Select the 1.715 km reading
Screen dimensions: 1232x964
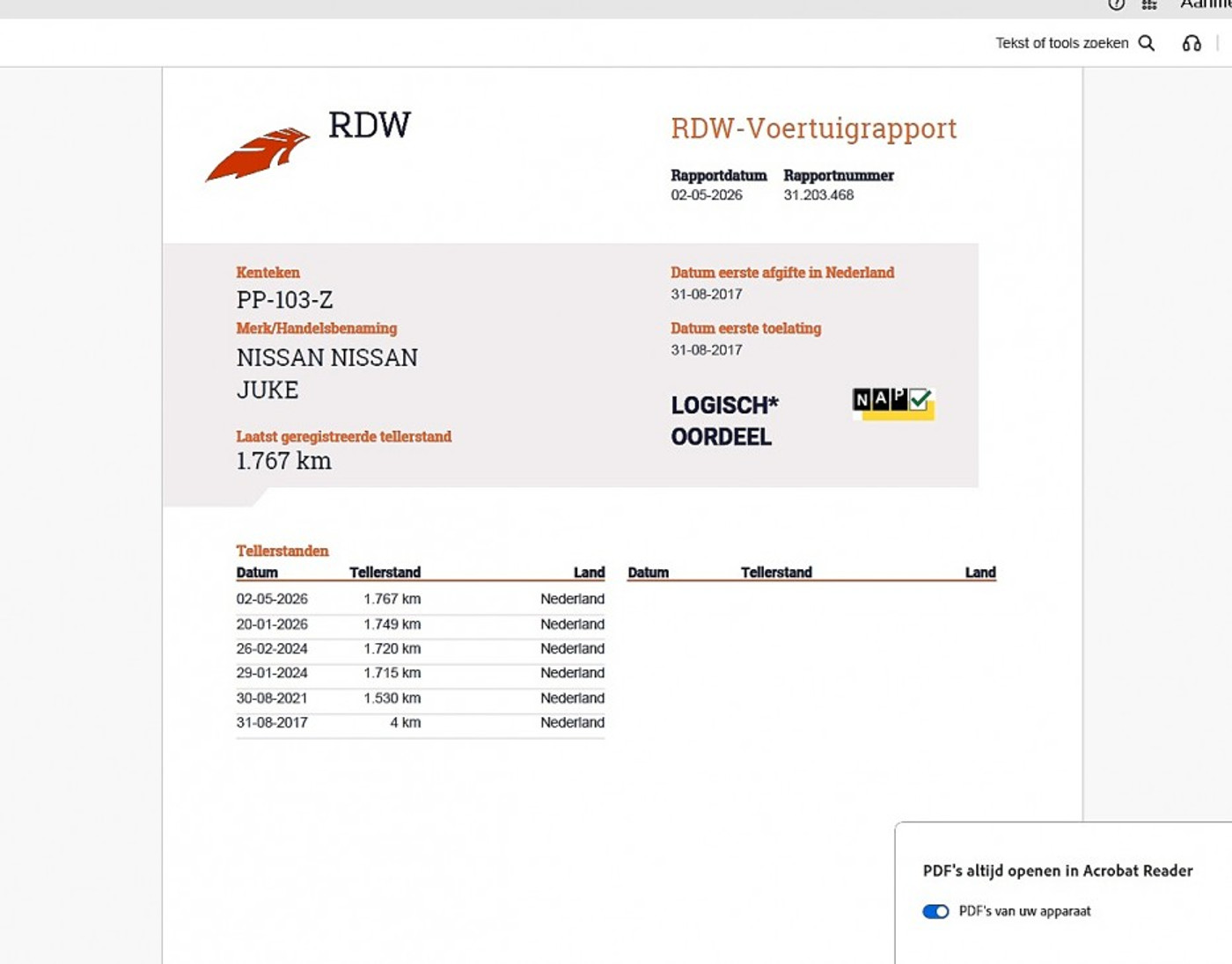click(x=392, y=673)
